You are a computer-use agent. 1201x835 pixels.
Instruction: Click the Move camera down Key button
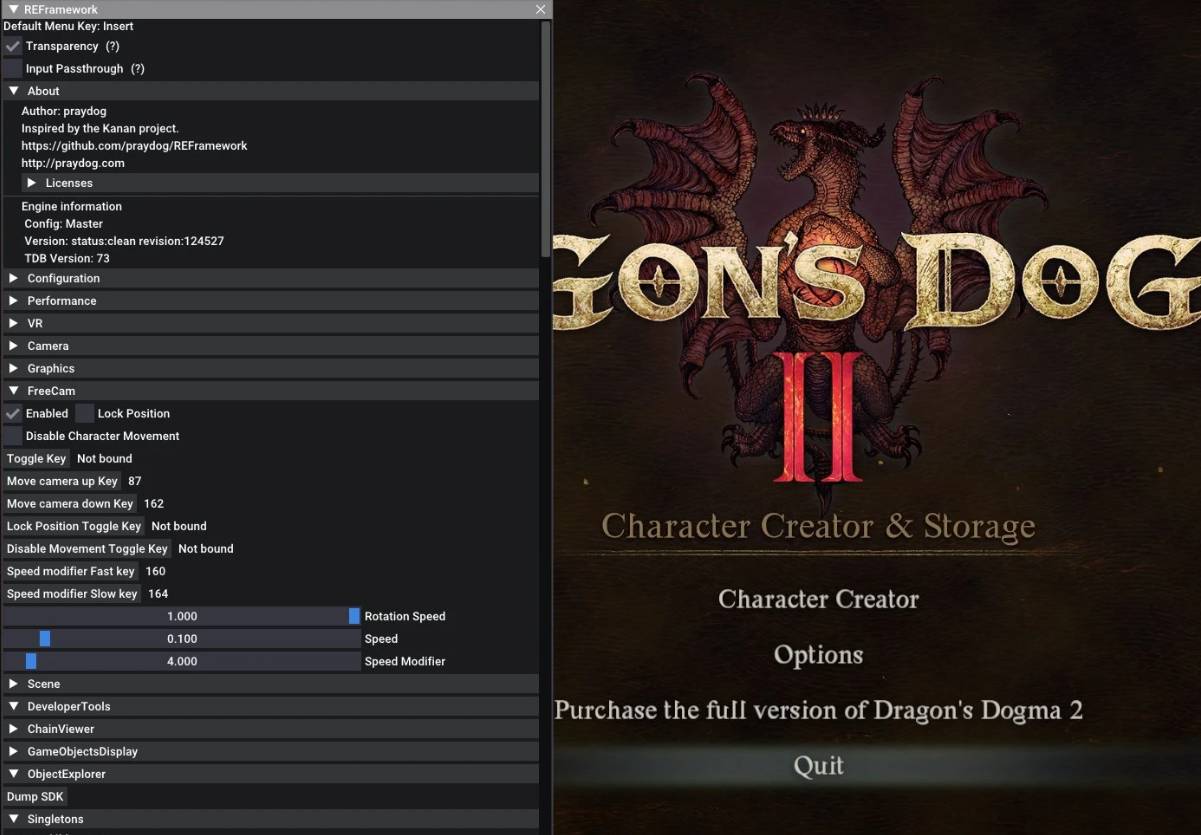pyautogui.click(x=70, y=504)
